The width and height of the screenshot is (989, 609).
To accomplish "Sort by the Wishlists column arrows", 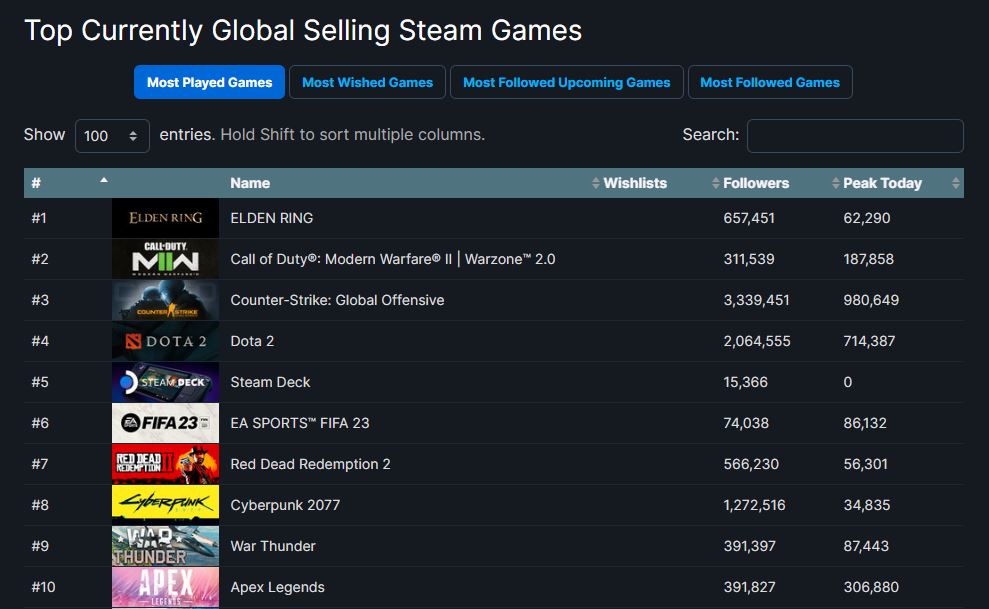I will (715, 183).
